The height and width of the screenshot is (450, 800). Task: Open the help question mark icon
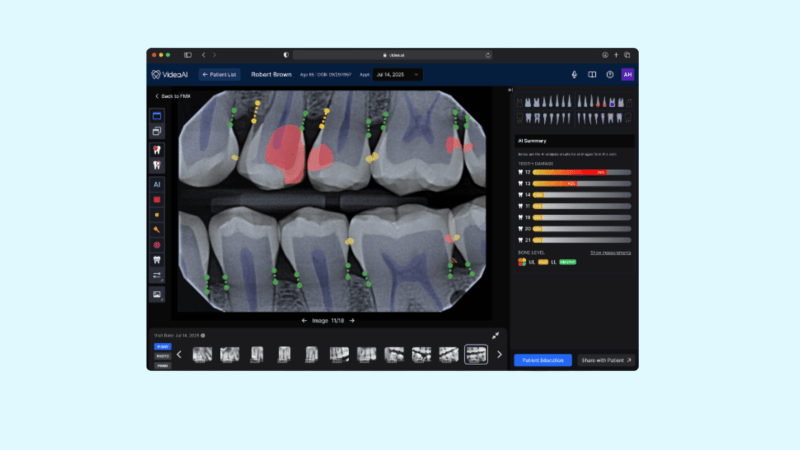coord(610,74)
